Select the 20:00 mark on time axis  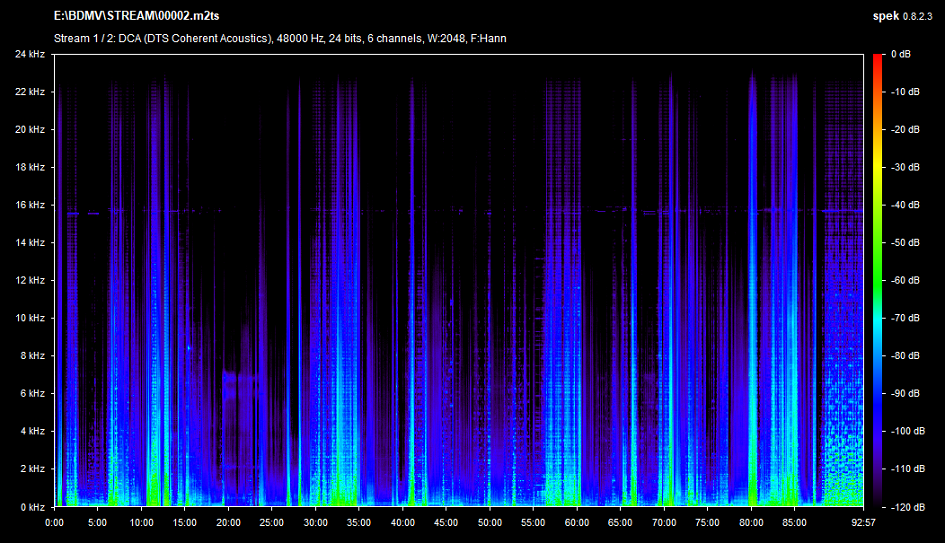[229, 523]
